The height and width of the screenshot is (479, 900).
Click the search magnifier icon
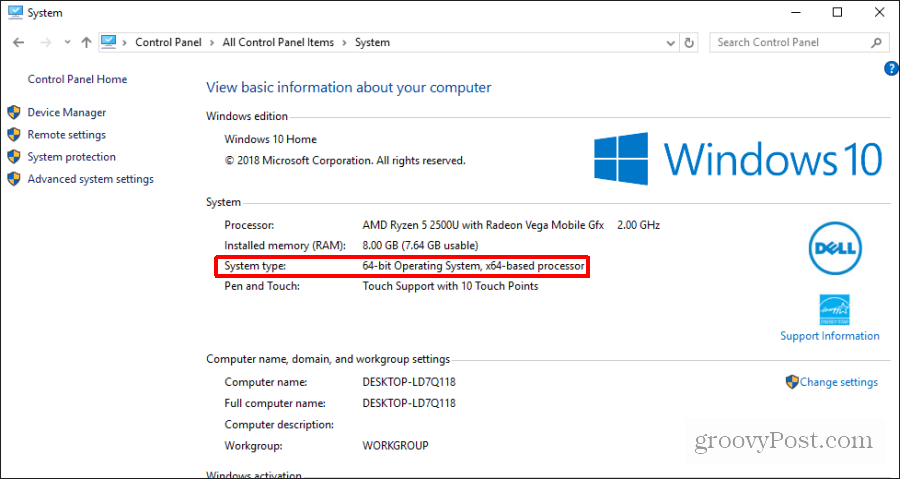pyautogui.click(x=876, y=42)
